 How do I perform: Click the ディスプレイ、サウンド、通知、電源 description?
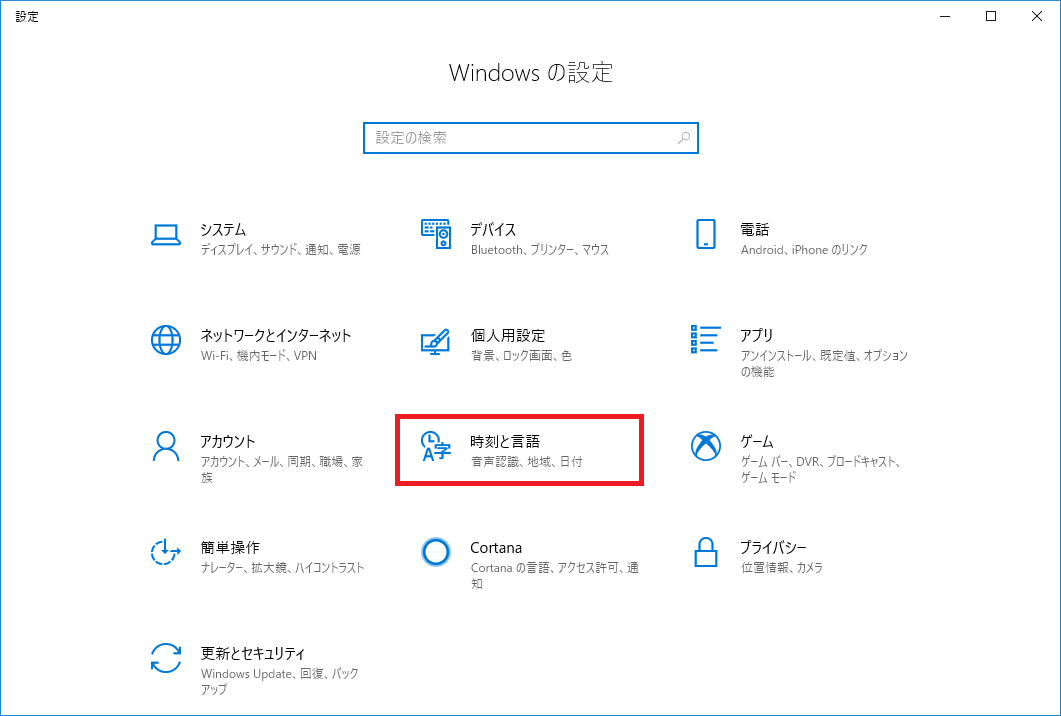click(280, 250)
